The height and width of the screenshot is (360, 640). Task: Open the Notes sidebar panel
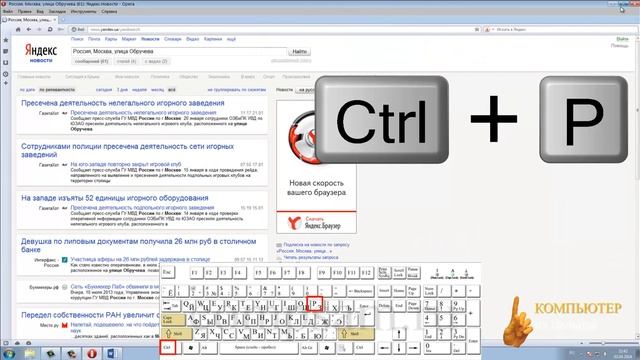click(6, 51)
